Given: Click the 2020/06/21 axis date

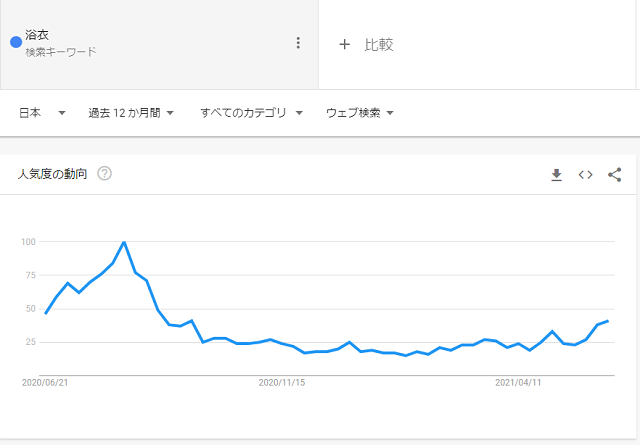Looking at the screenshot, I should tap(45, 383).
